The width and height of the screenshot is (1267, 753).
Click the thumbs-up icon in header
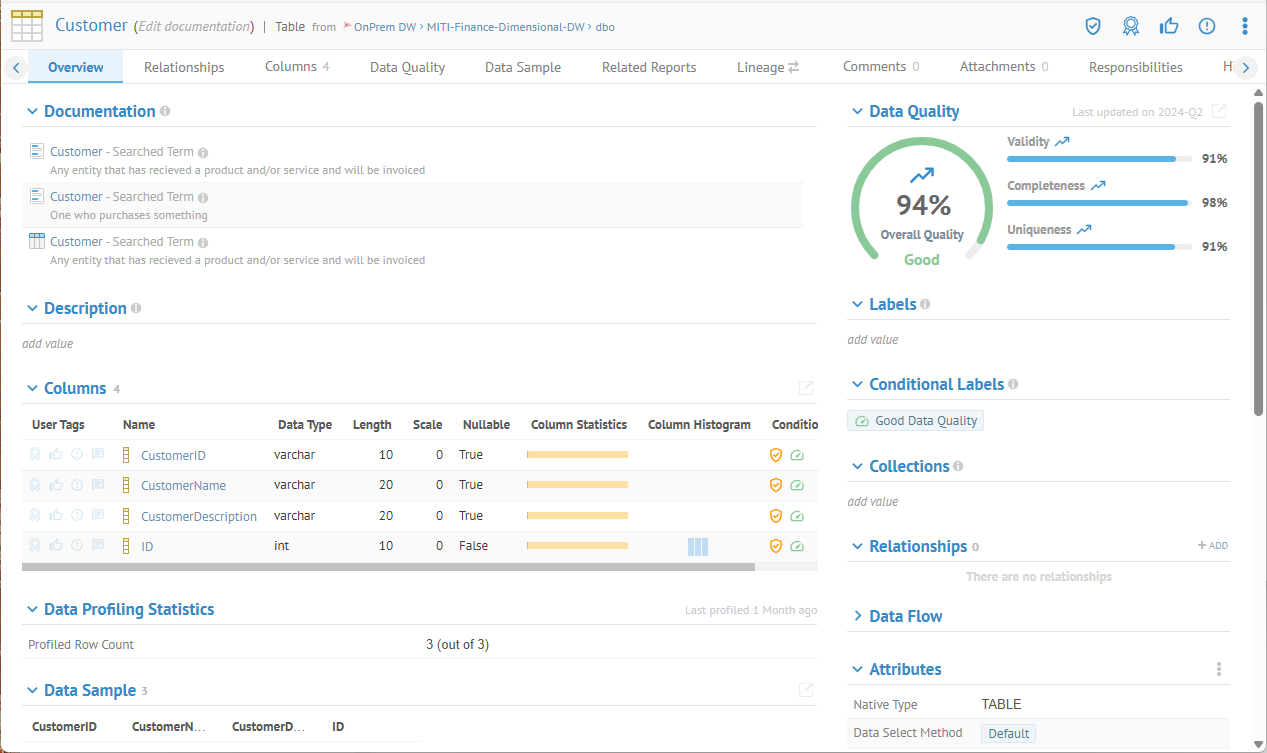pos(1169,26)
